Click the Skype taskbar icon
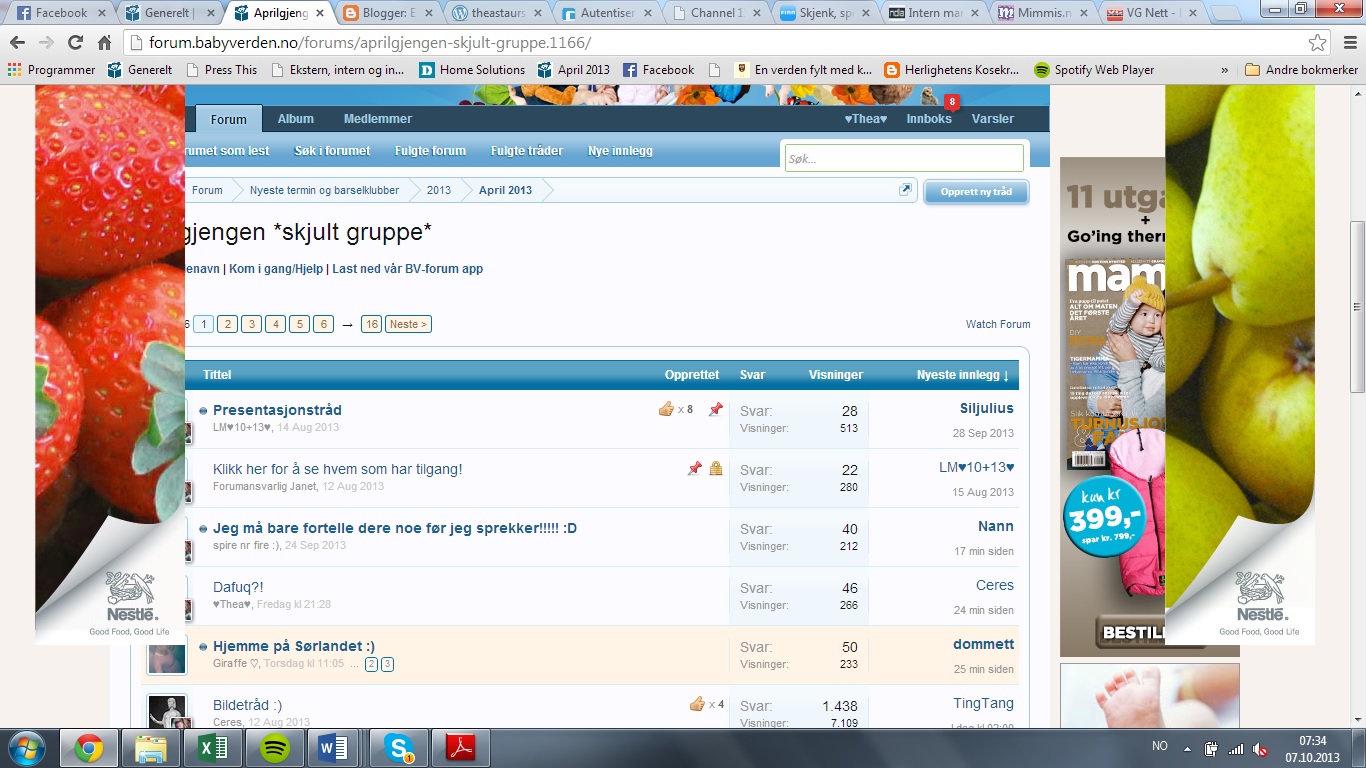The height and width of the screenshot is (768, 1366). (x=399, y=748)
